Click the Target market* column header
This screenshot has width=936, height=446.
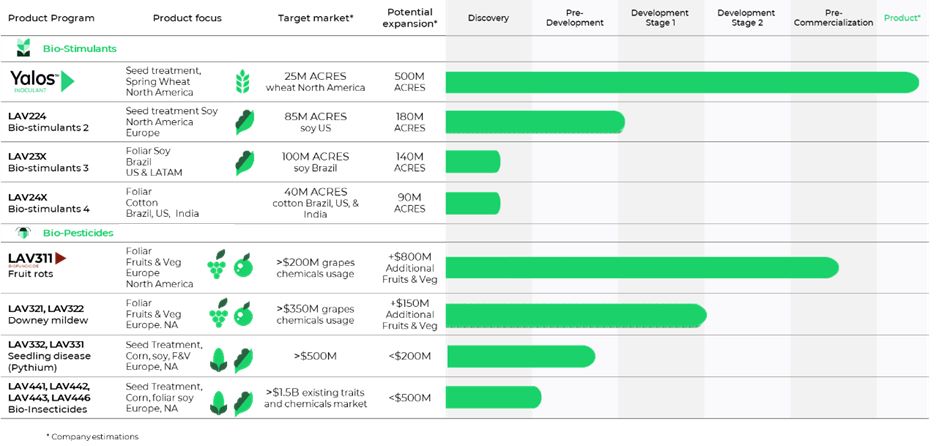pos(315,18)
